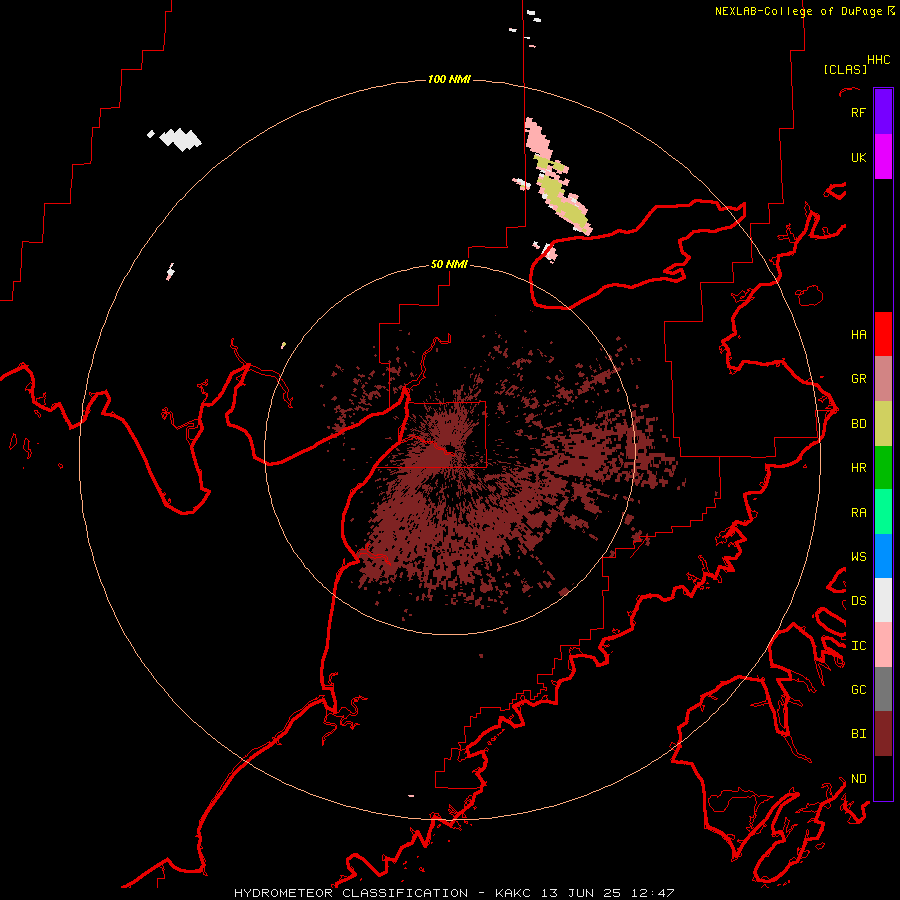900x900 pixels.
Task: Click the "UK" legend label
Action: pos(858,157)
